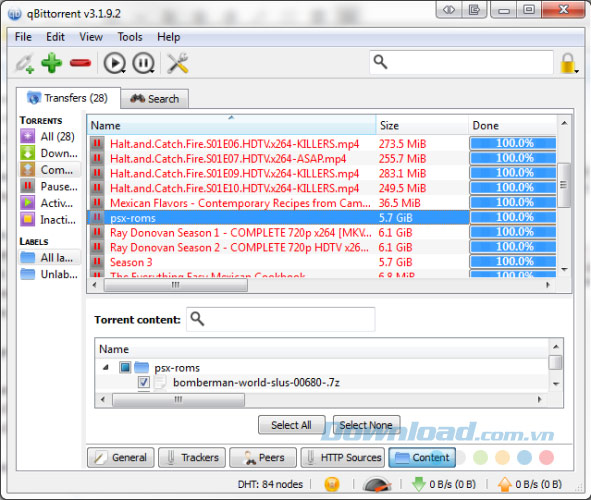Collapse the psx-roms folder tree

click(106, 367)
